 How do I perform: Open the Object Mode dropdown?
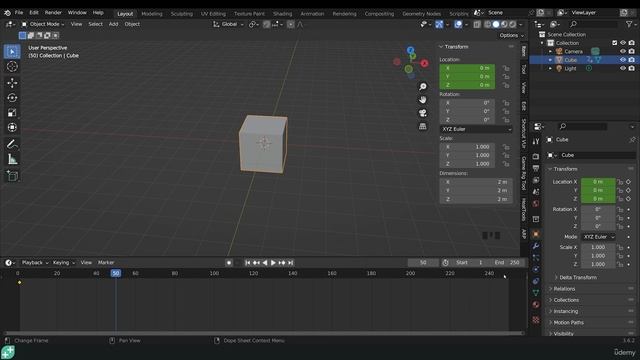(42, 24)
